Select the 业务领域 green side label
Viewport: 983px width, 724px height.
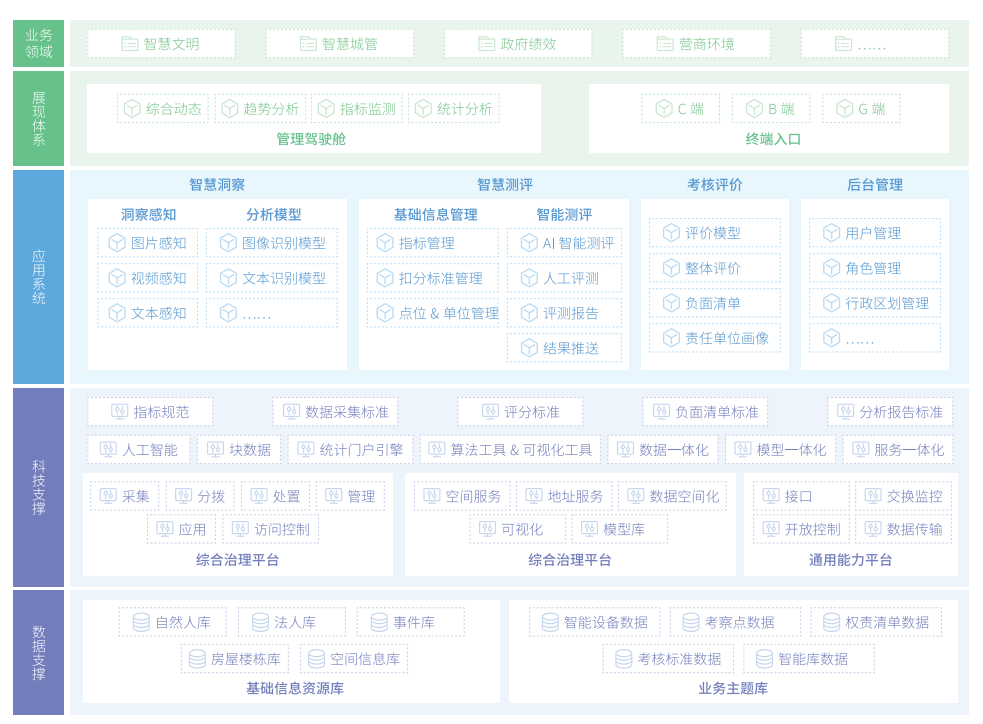[38, 43]
